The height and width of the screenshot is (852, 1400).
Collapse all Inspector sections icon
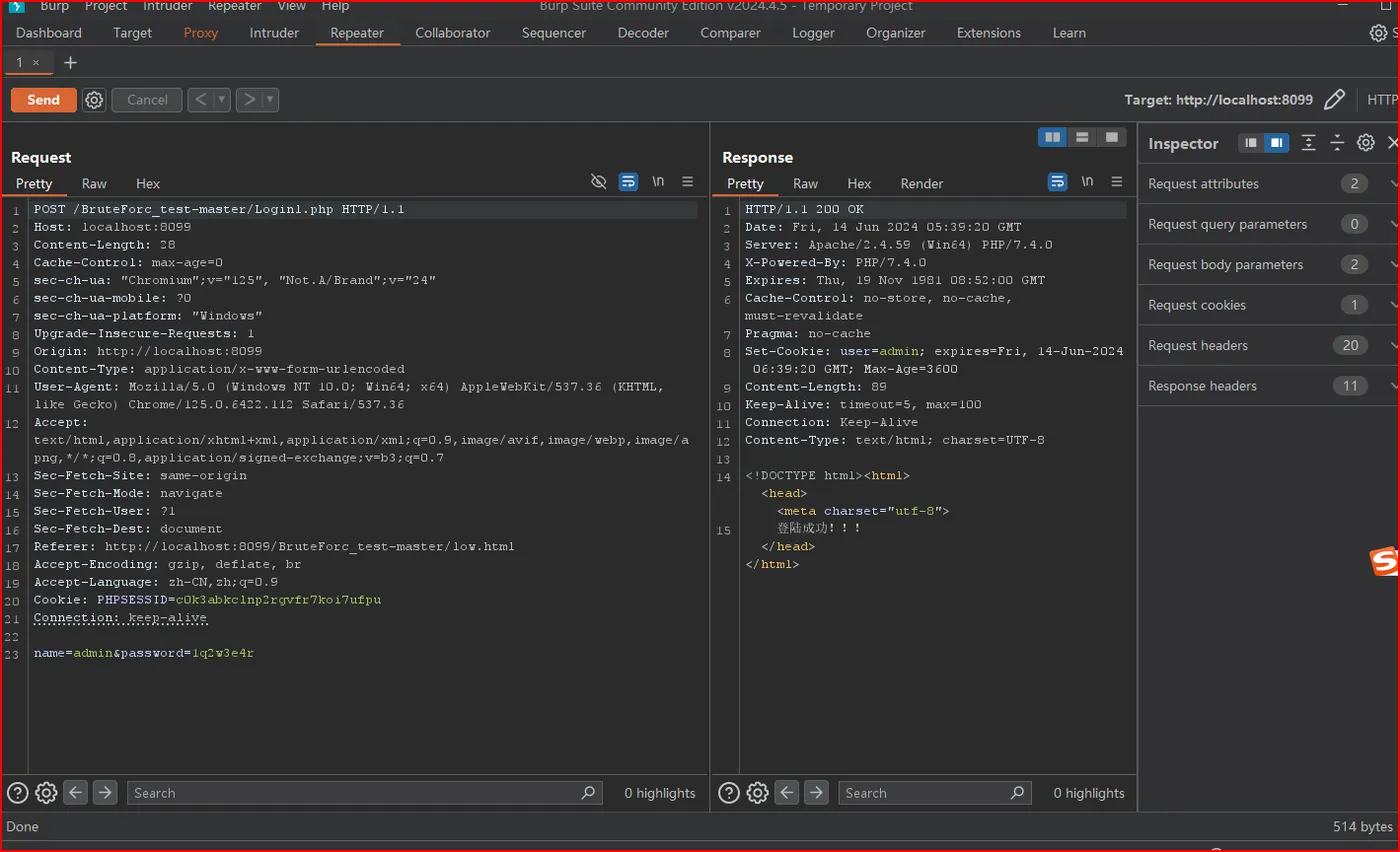[x=1337, y=143]
